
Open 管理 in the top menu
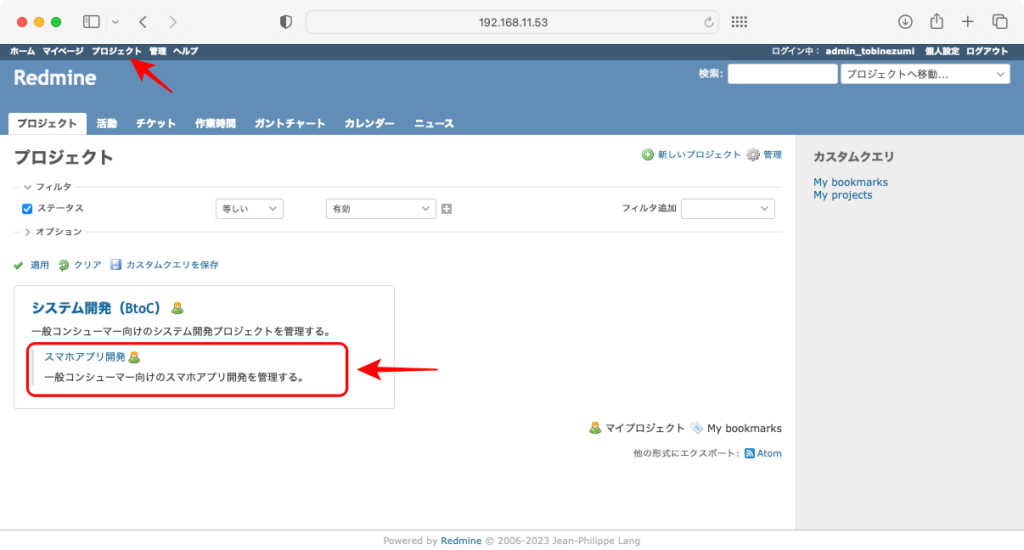[x=157, y=51]
